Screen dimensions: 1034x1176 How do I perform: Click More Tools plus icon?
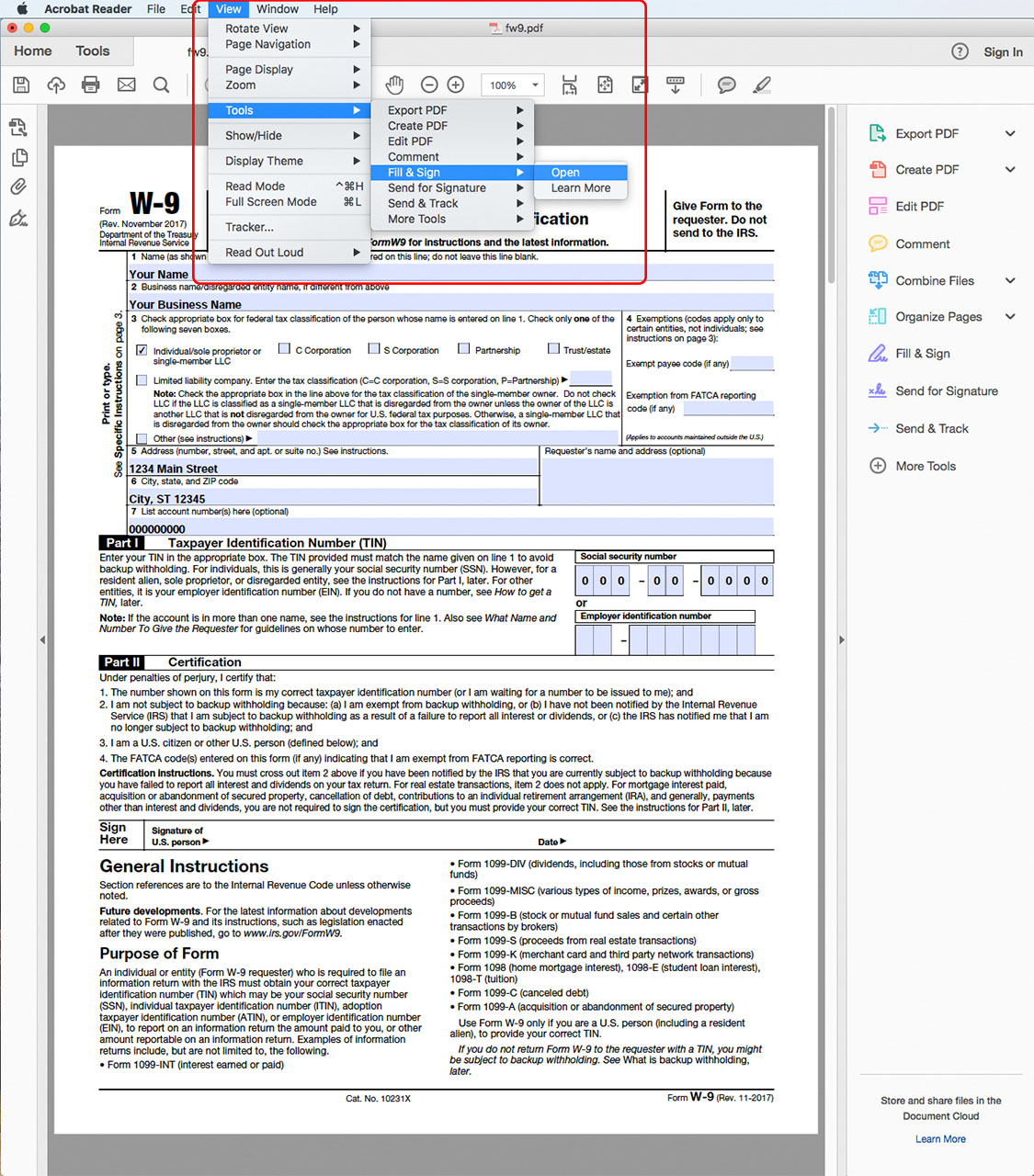(x=878, y=466)
